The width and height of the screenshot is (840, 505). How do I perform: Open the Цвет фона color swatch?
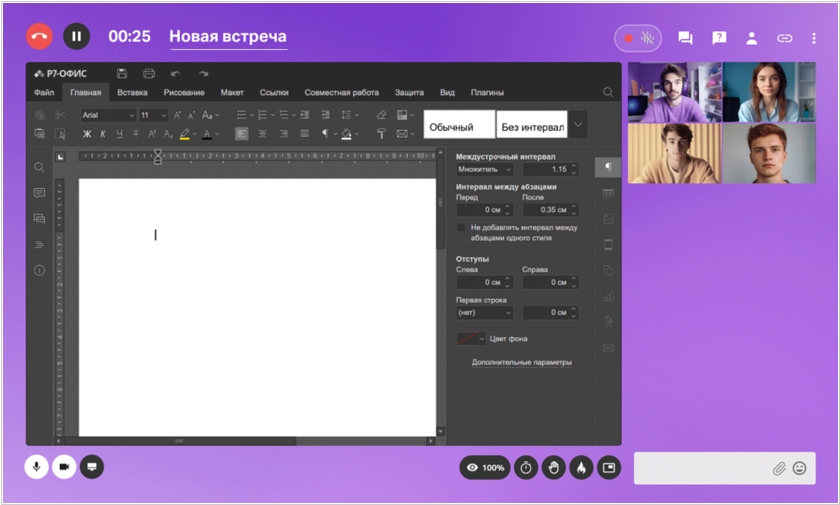coord(470,339)
